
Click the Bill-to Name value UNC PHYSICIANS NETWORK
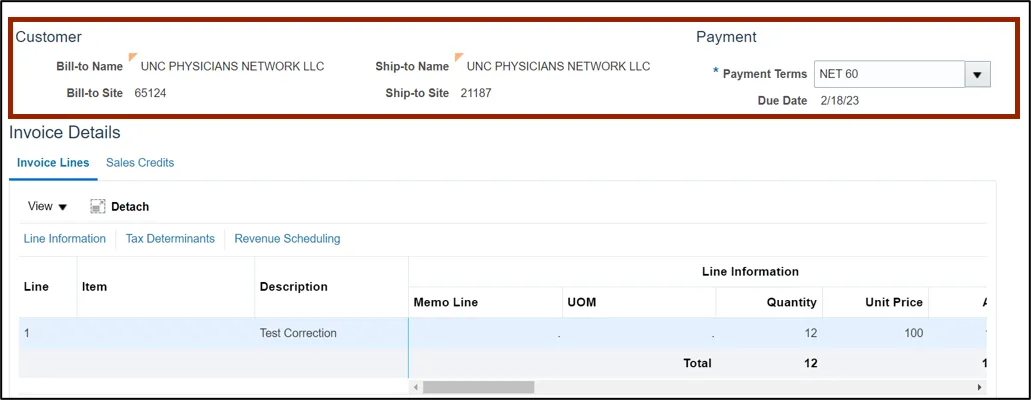[232, 67]
